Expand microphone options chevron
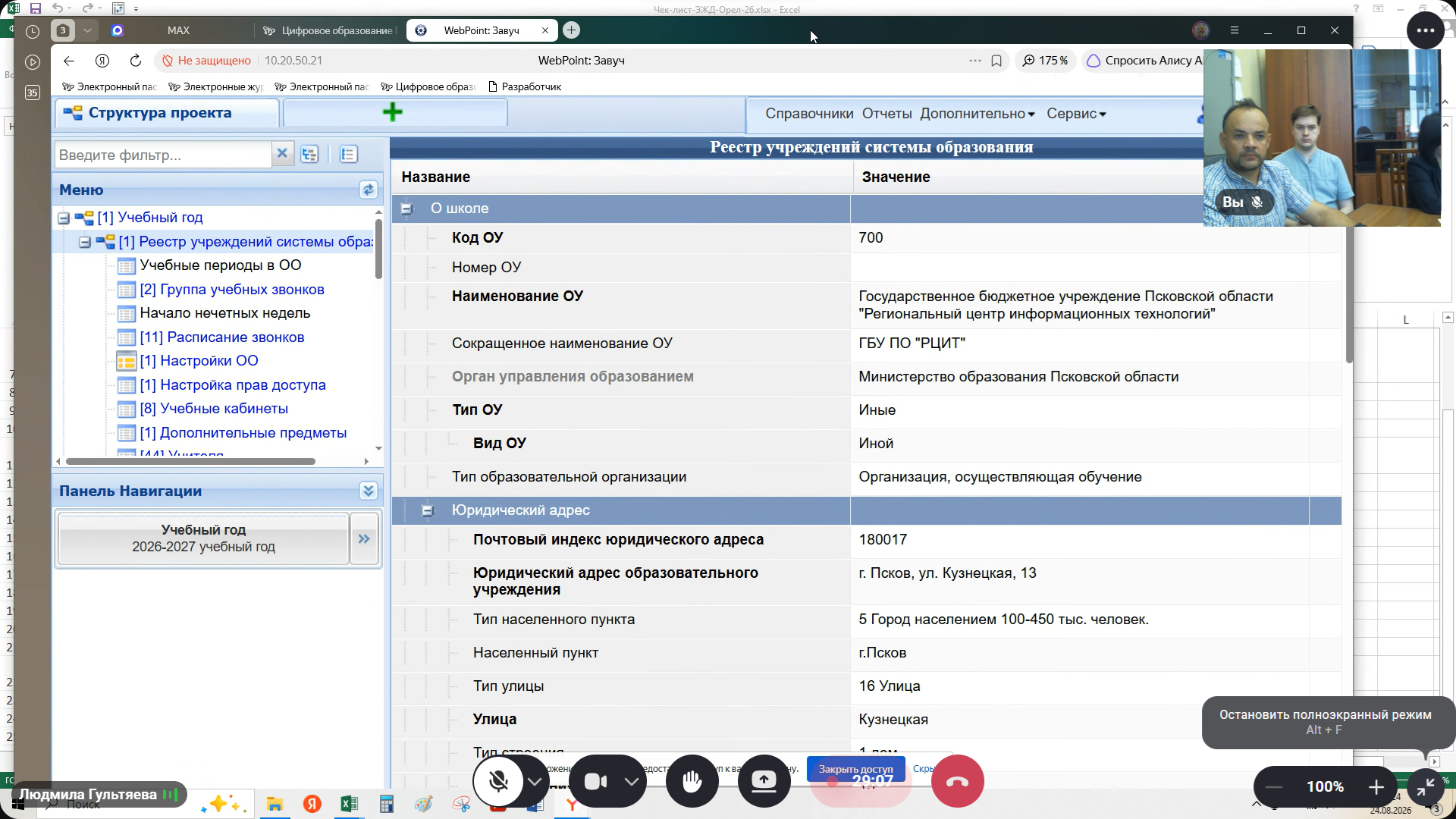 [535, 781]
